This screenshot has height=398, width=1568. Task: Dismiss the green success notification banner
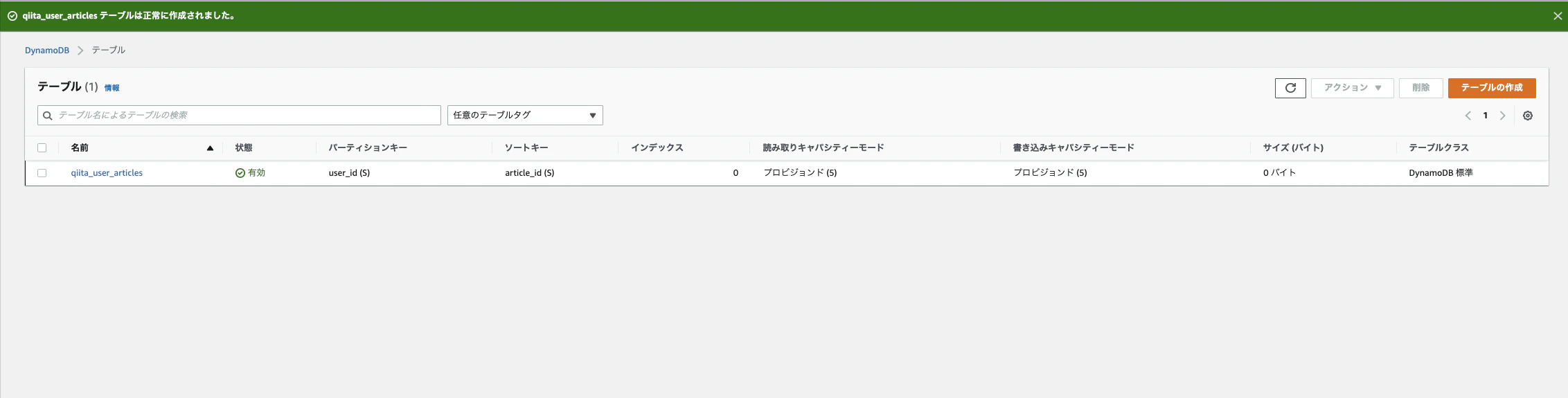1558,16
